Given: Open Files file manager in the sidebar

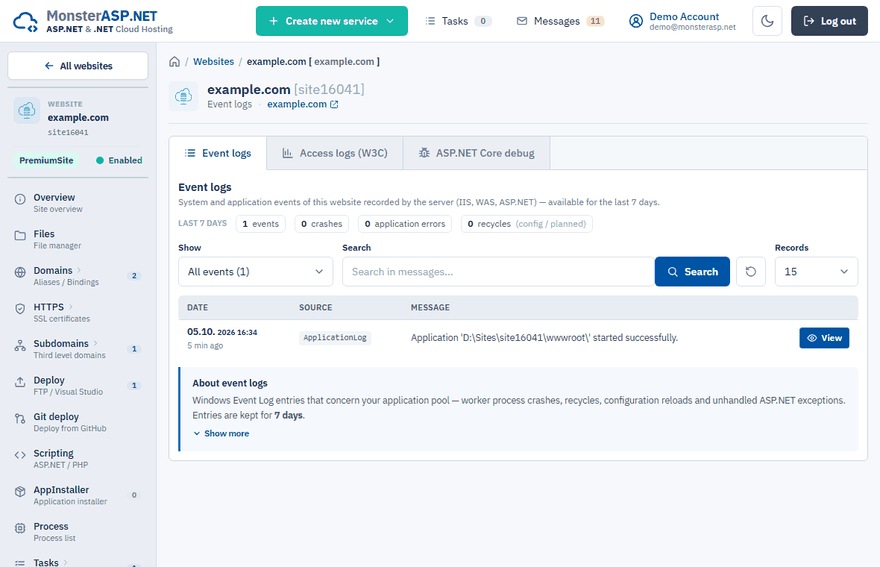Looking at the screenshot, I should pyautogui.click(x=78, y=239).
